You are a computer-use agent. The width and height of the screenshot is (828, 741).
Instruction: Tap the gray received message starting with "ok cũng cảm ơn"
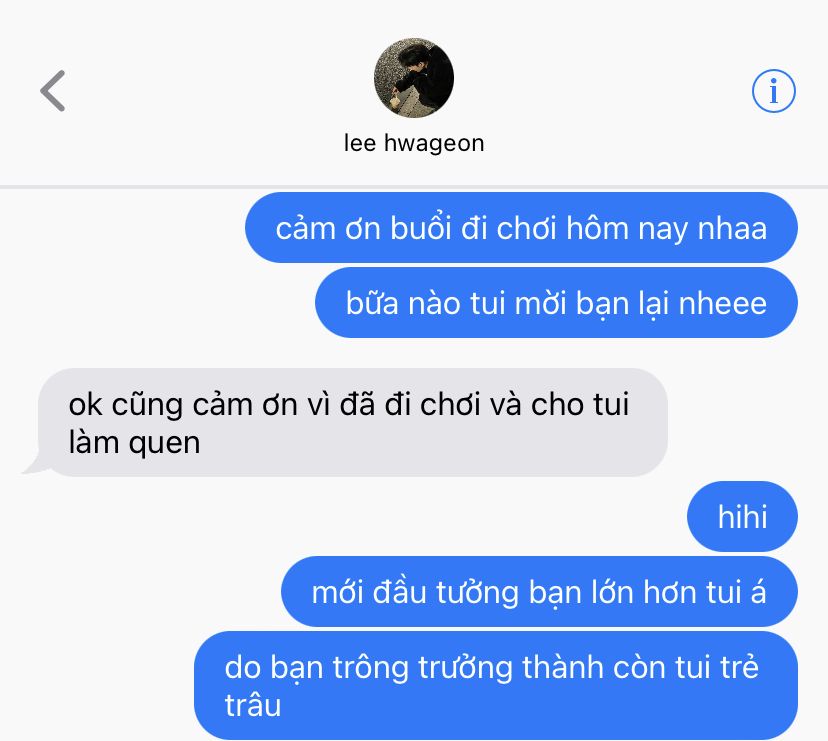point(353,423)
